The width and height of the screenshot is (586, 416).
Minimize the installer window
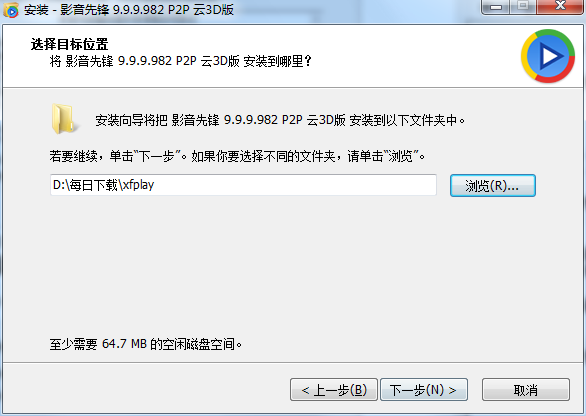pyautogui.click(x=496, y=7)
